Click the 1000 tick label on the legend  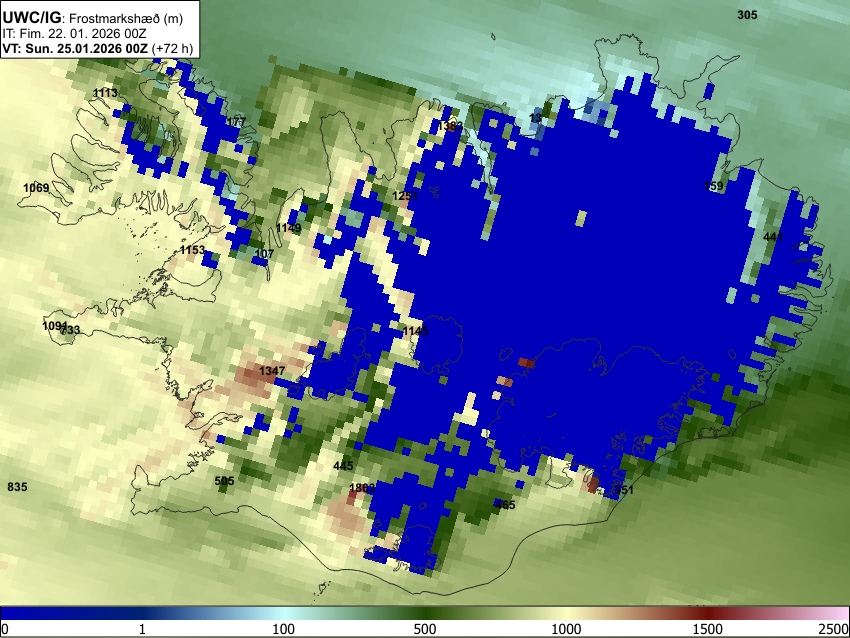point(566,629)
